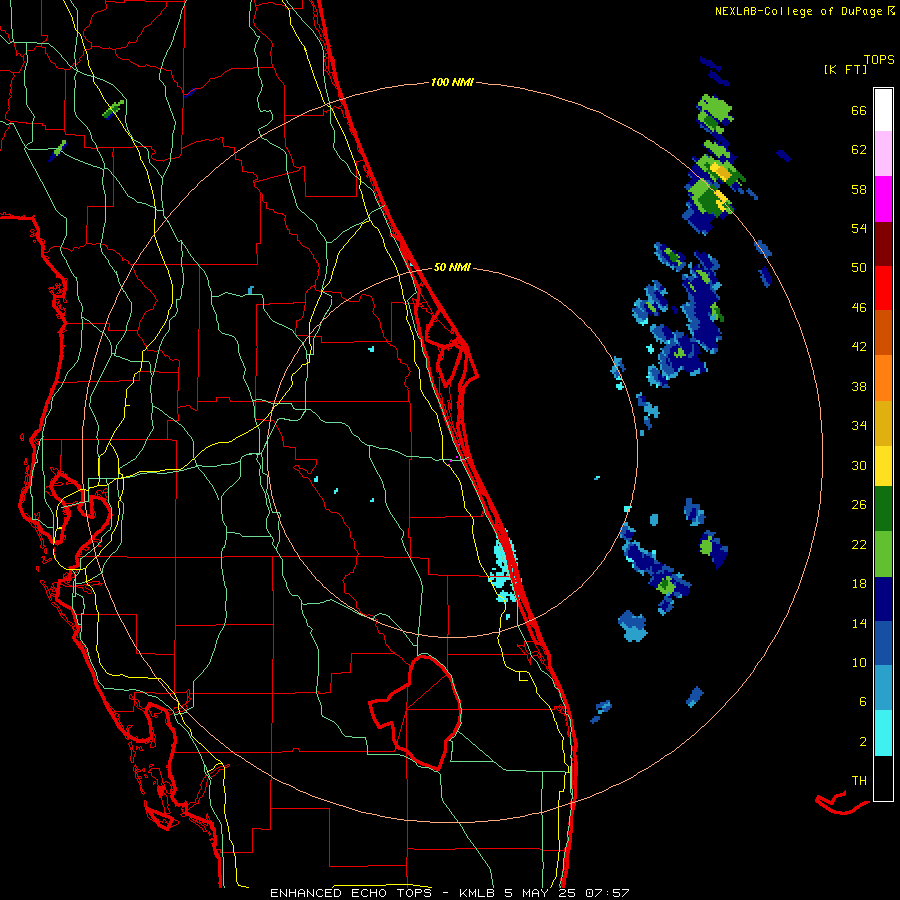Select the "5 MAY 25" date text
This screenshot has height=900, width=900.
tap(540, 893)
